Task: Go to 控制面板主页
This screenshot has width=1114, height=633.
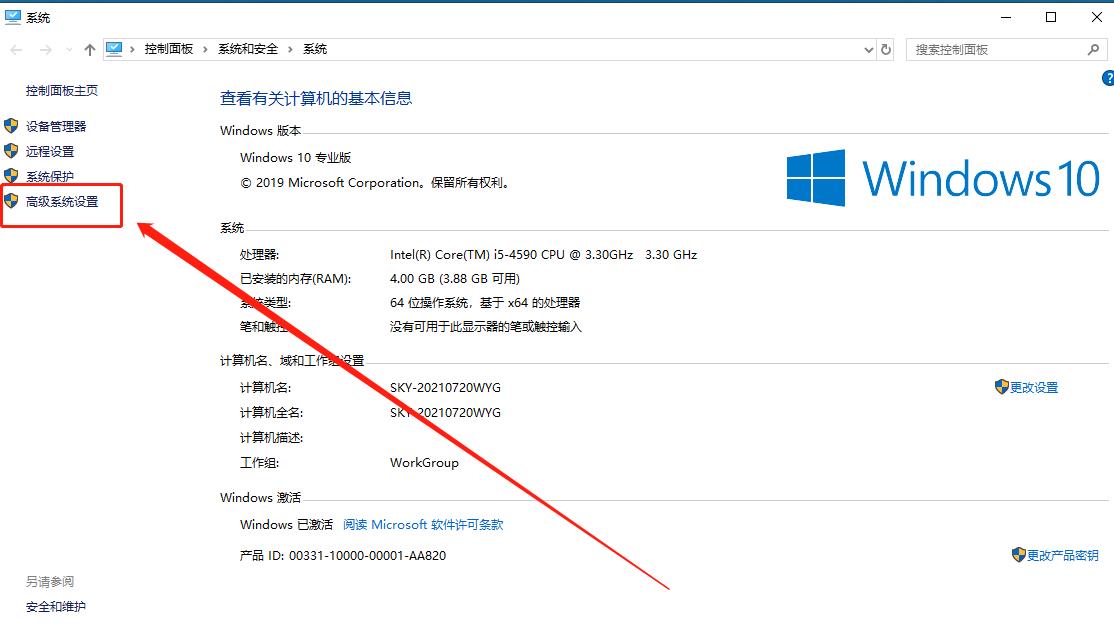Action: pyautogui.click(x=62, y=90)
